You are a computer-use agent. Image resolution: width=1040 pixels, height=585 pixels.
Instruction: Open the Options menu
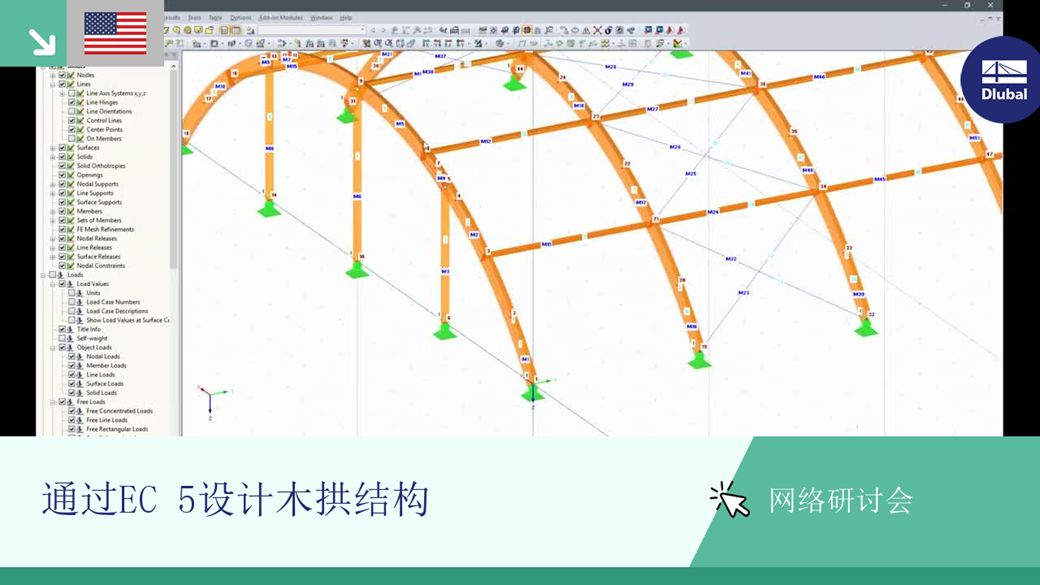tap(240, 18)
